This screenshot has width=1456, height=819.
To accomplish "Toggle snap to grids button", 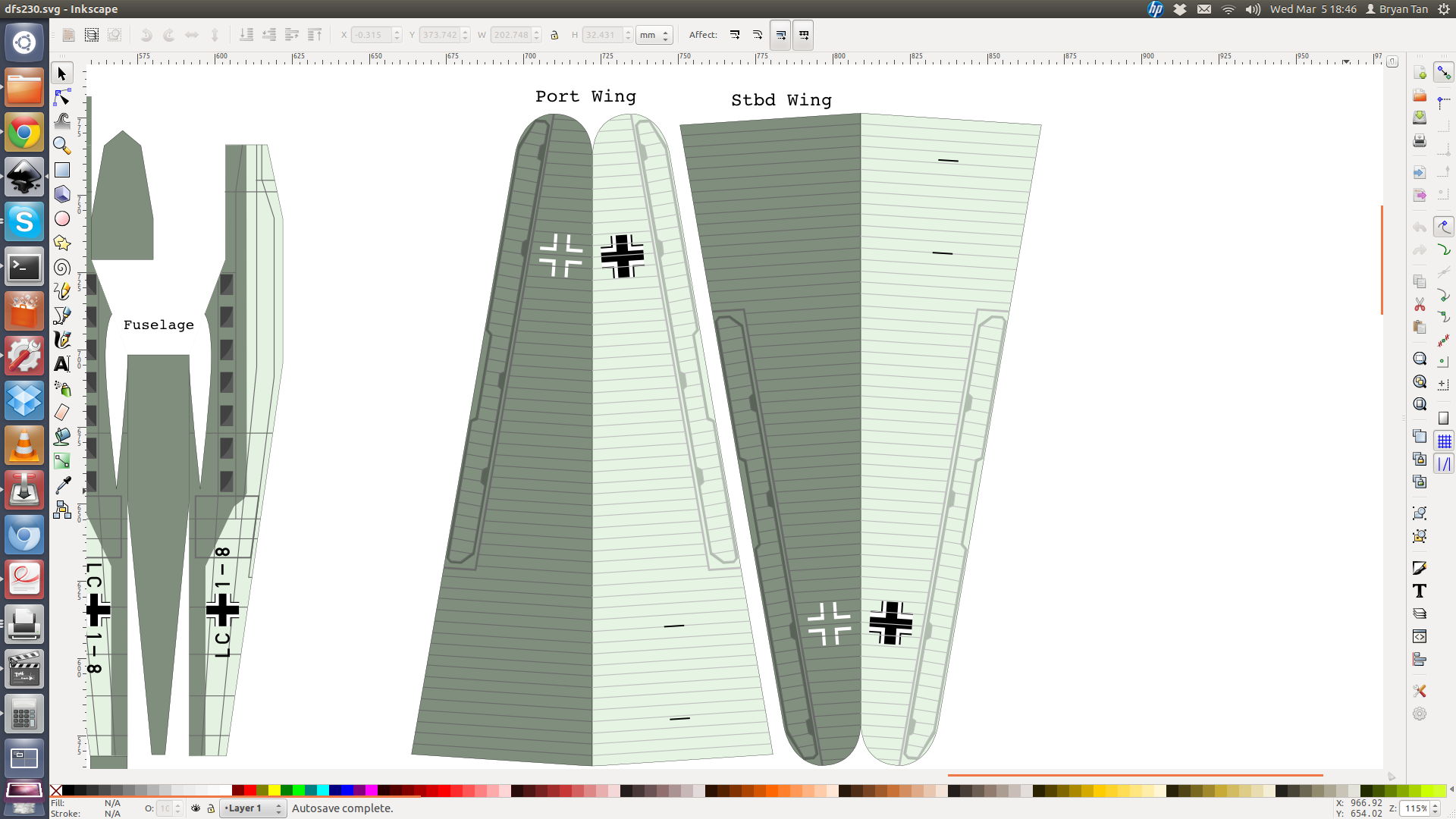I will click(x=1444, y=441).
